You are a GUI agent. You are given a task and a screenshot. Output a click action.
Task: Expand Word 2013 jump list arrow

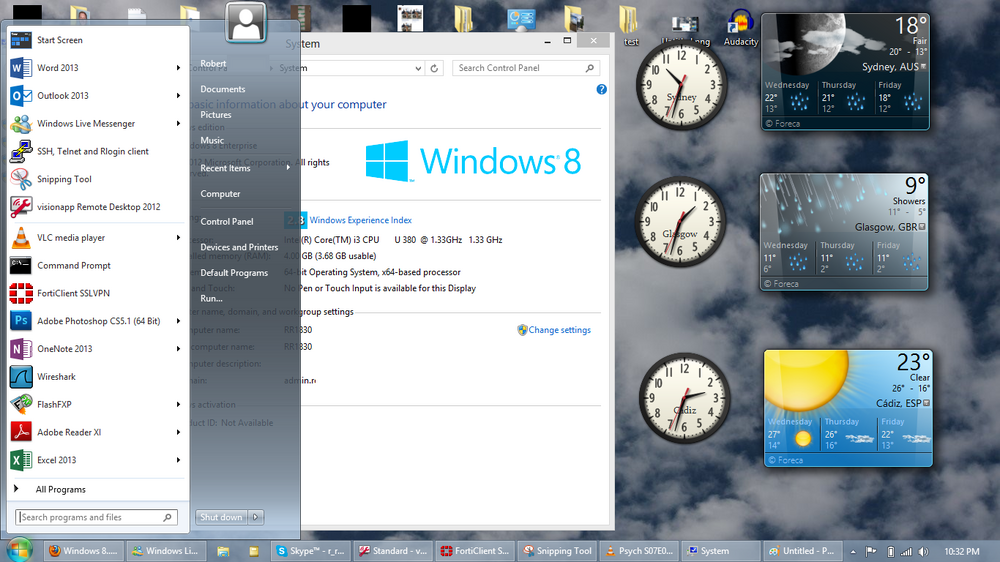178,68
